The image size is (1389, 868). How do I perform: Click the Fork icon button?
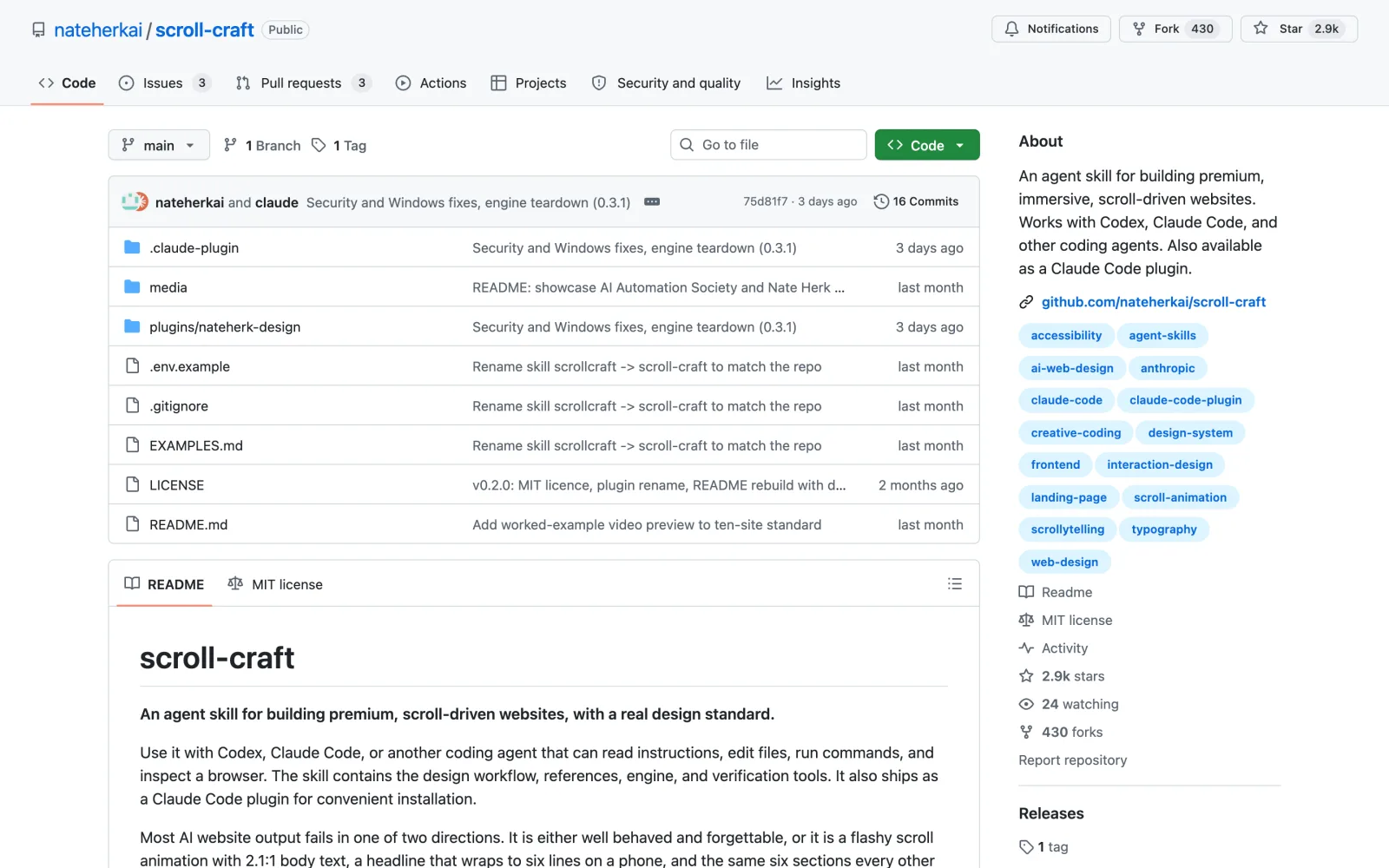click(x=1139, y=29)
